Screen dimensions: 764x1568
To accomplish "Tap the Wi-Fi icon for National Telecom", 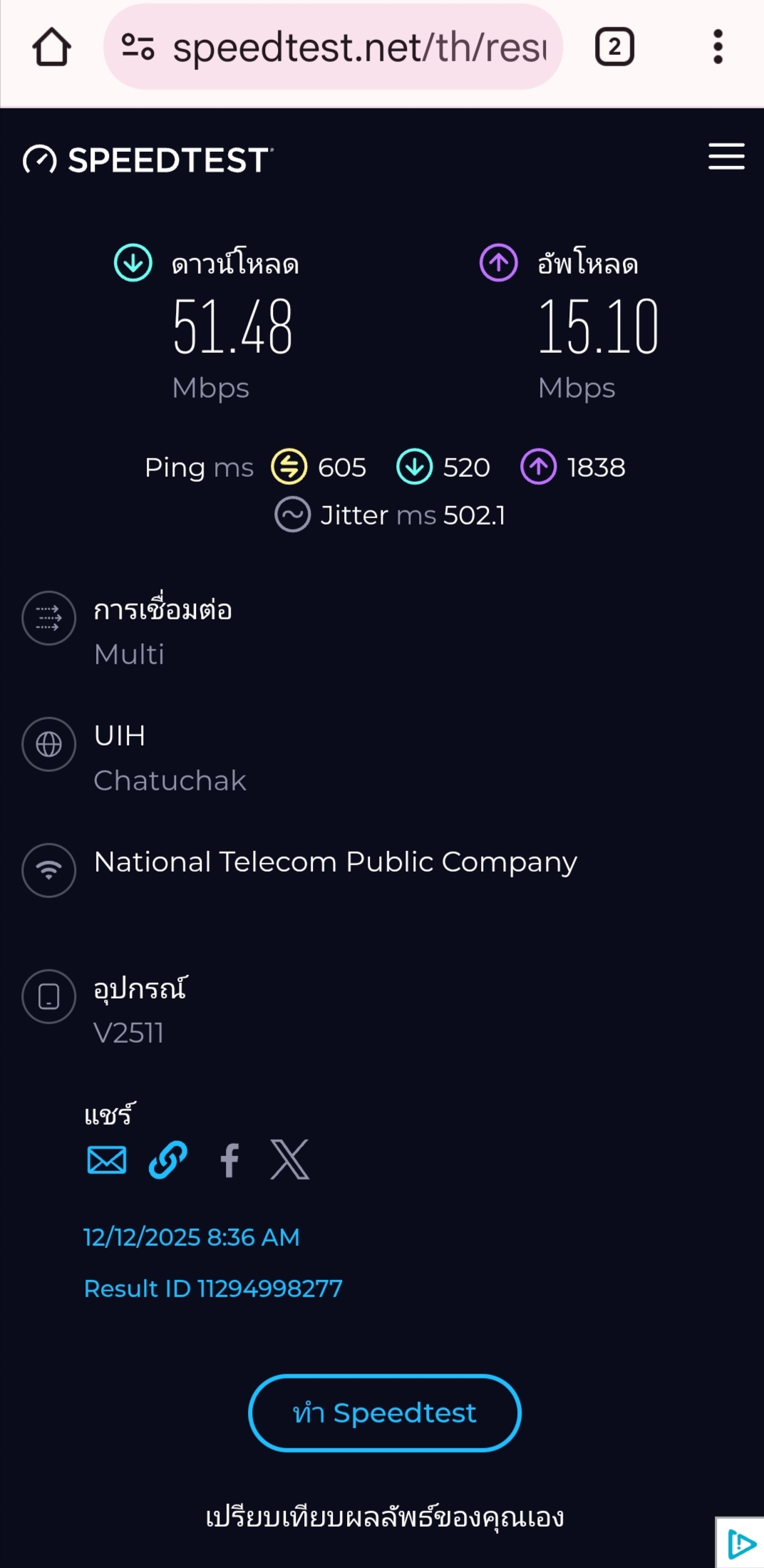I will [x=49, y=870].
